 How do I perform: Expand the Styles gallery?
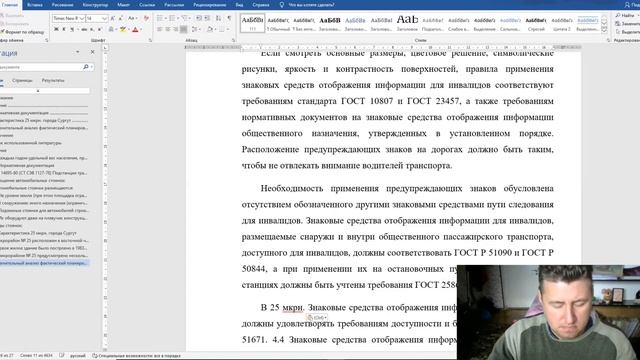point(604,31)
